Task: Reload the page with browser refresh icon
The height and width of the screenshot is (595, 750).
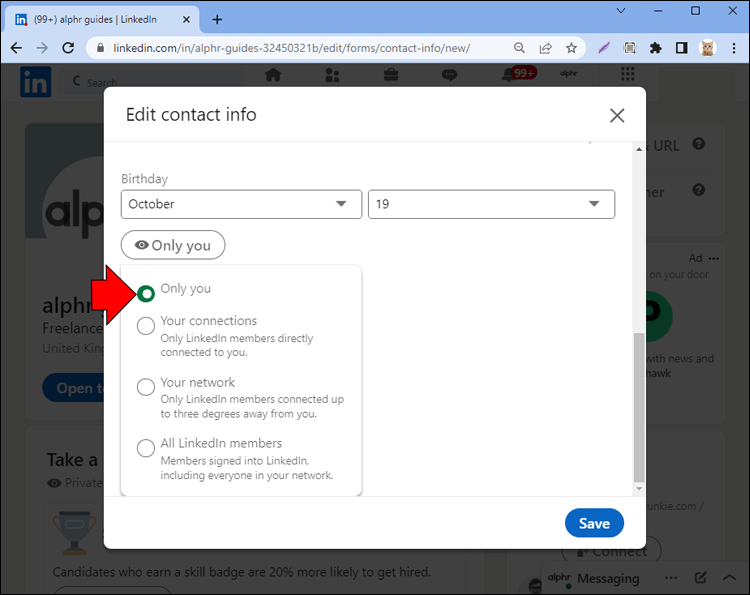Action: click(68, 48)
